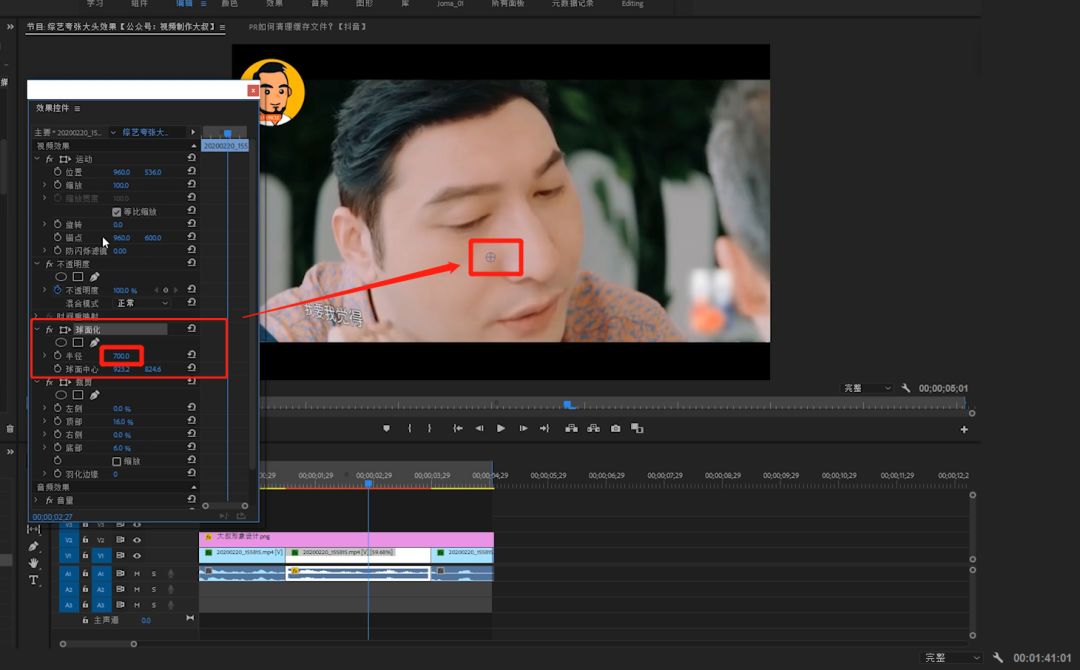The width and height of the screenshot is (1080, 670).
Task: Expand the 羽化边缘 parameter
Action: 45,474
